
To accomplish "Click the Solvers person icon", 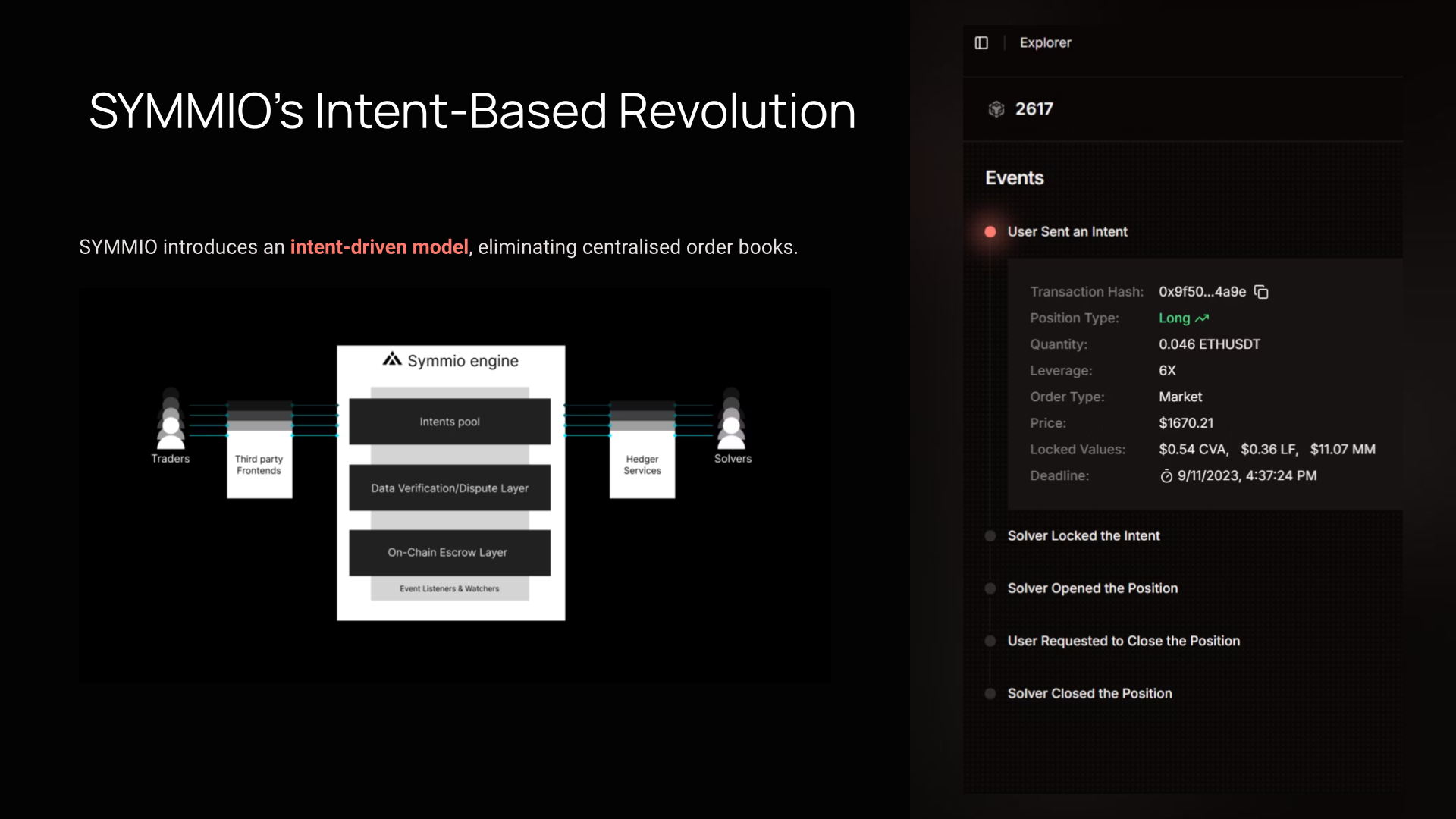I will [731, 431].
